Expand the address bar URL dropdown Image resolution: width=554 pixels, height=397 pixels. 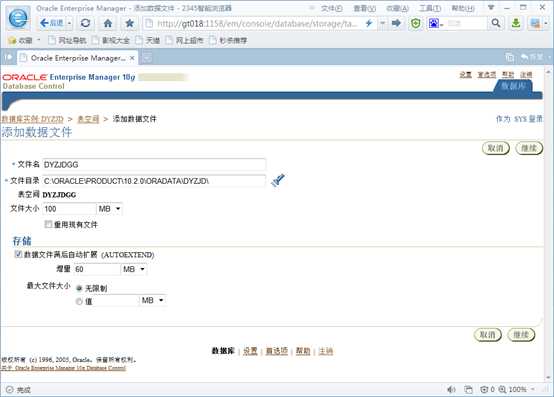pos(382,23)
